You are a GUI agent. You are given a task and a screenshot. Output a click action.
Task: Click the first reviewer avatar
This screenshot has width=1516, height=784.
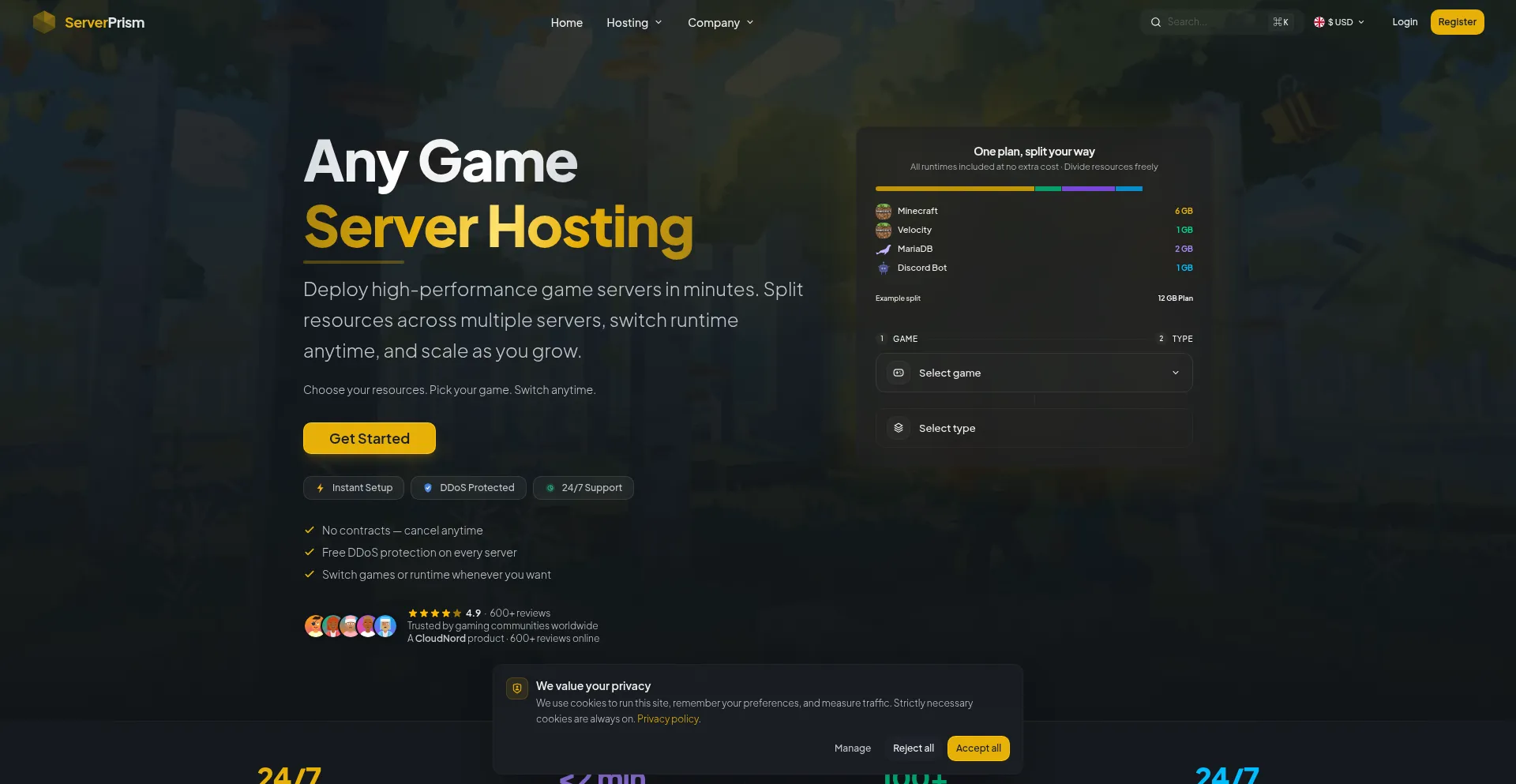coord(315,626)
